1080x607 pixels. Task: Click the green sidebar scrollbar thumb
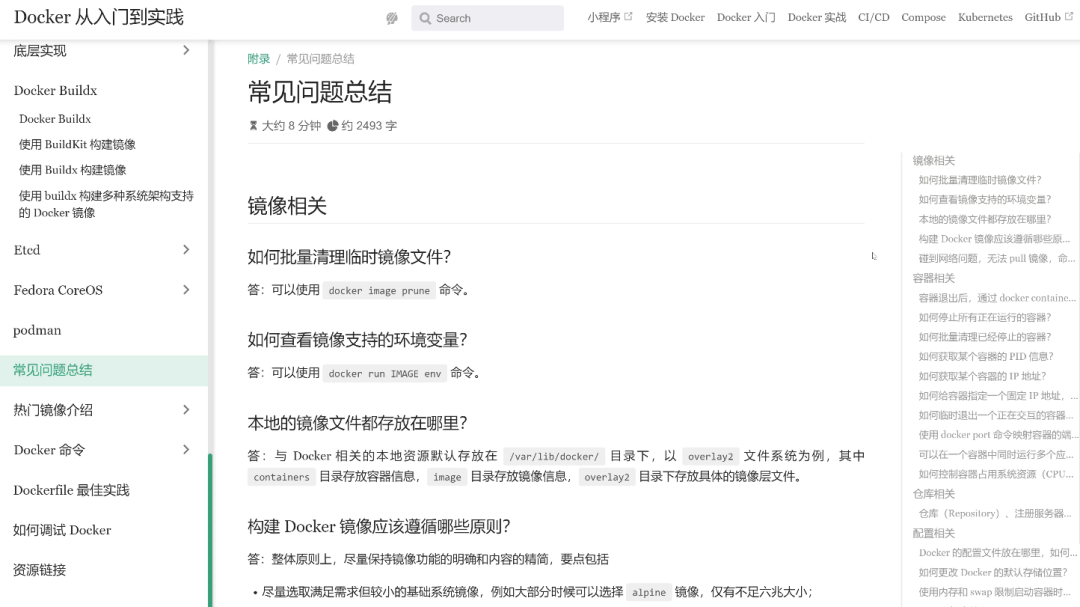(x=210, y=530)
